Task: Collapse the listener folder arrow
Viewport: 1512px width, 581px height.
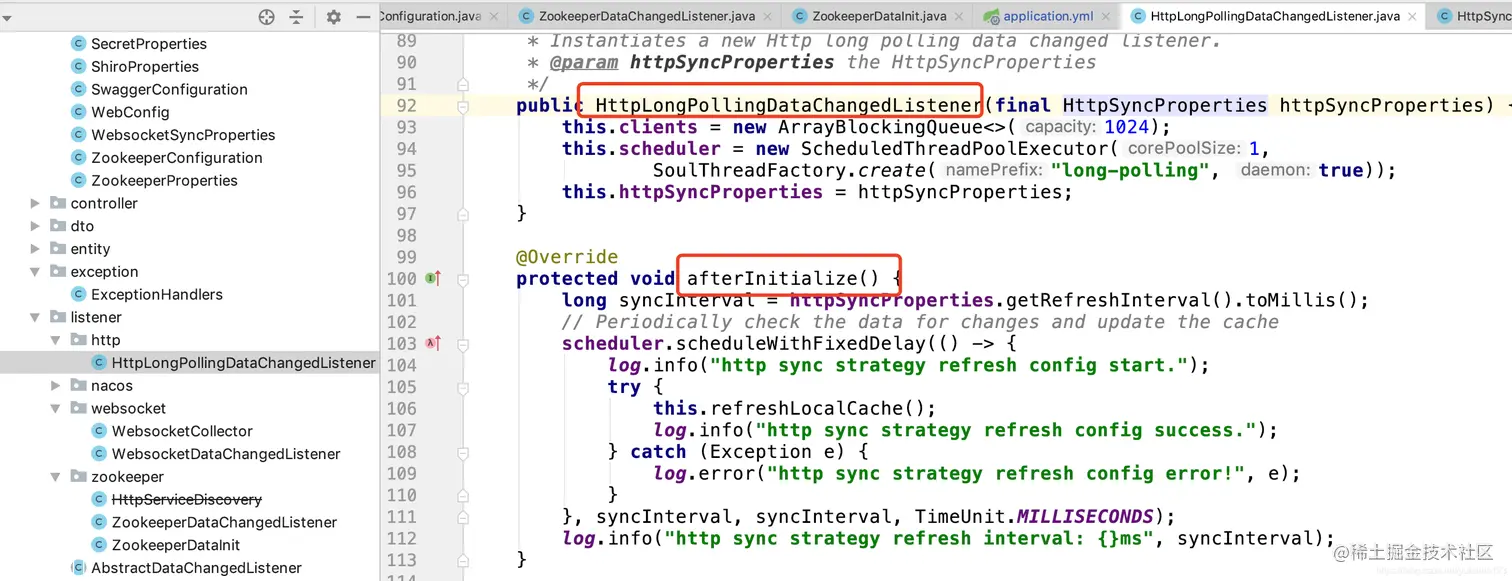Action: pyautogui.click(x=35, y=317)
